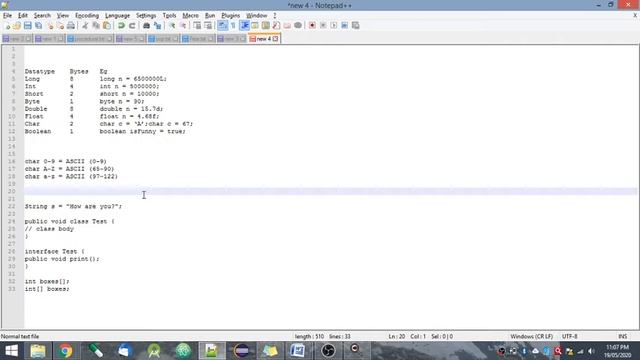Toggle synchronize horizontal scrolling
The width and height of the screenshot is (640, 360).
click(208, 26)
